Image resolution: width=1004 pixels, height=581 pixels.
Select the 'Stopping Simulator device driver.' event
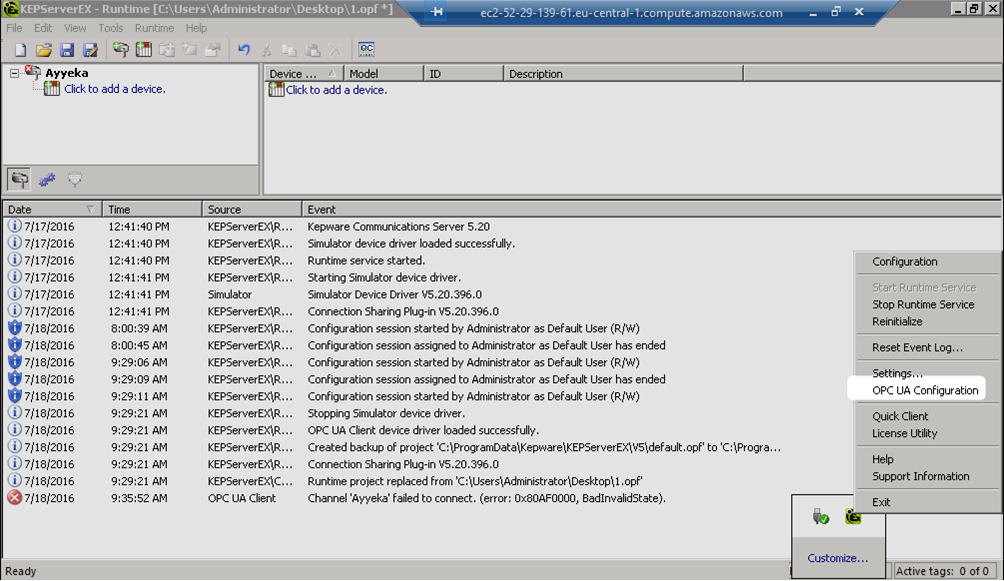pos(386,413)
